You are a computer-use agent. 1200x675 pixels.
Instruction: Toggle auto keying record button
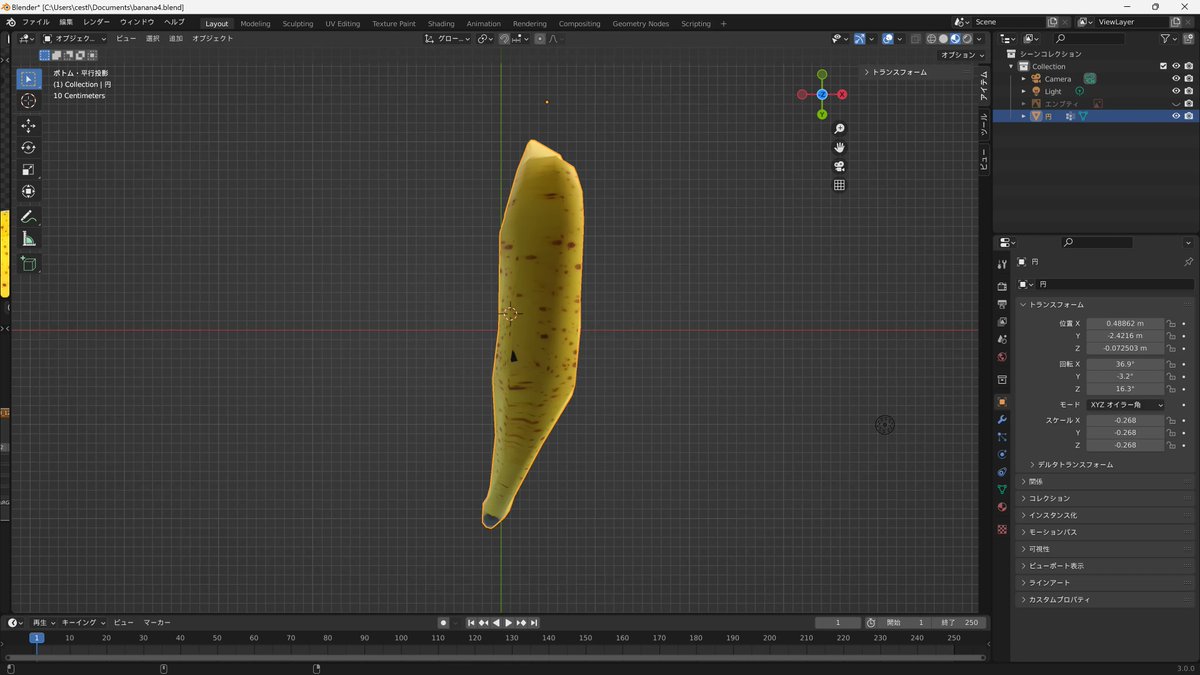(x=443, y=623)
